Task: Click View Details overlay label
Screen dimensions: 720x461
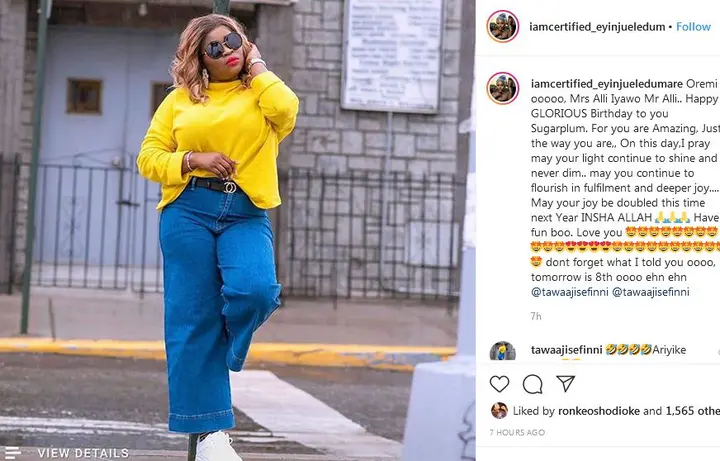Action: [83, 453]
